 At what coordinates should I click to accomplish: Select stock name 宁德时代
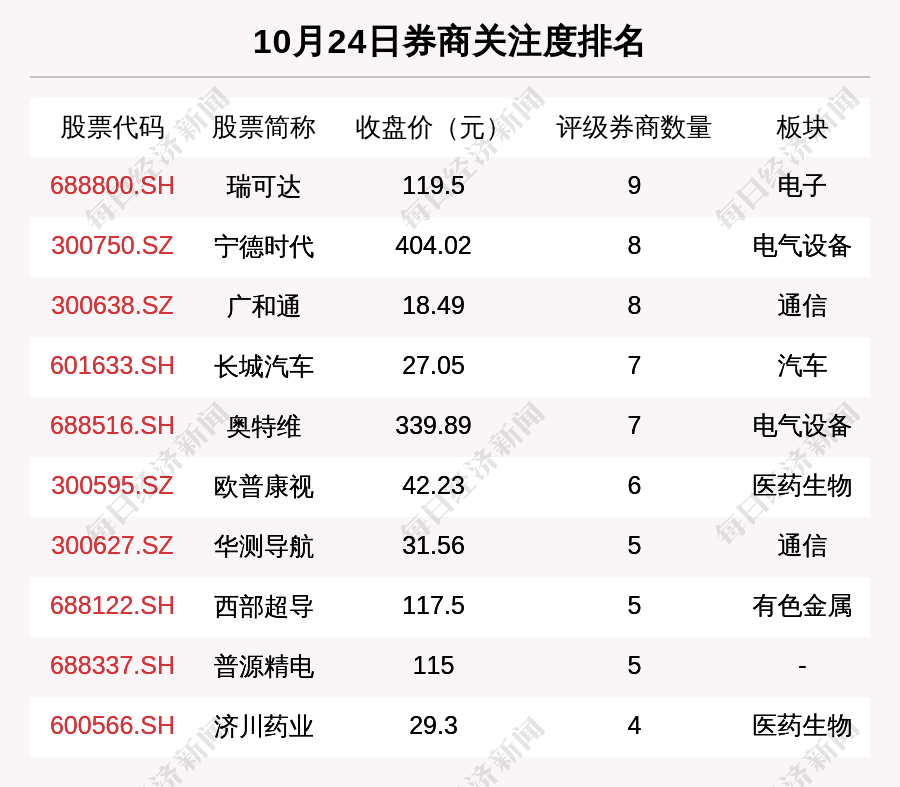click(263, 246)
